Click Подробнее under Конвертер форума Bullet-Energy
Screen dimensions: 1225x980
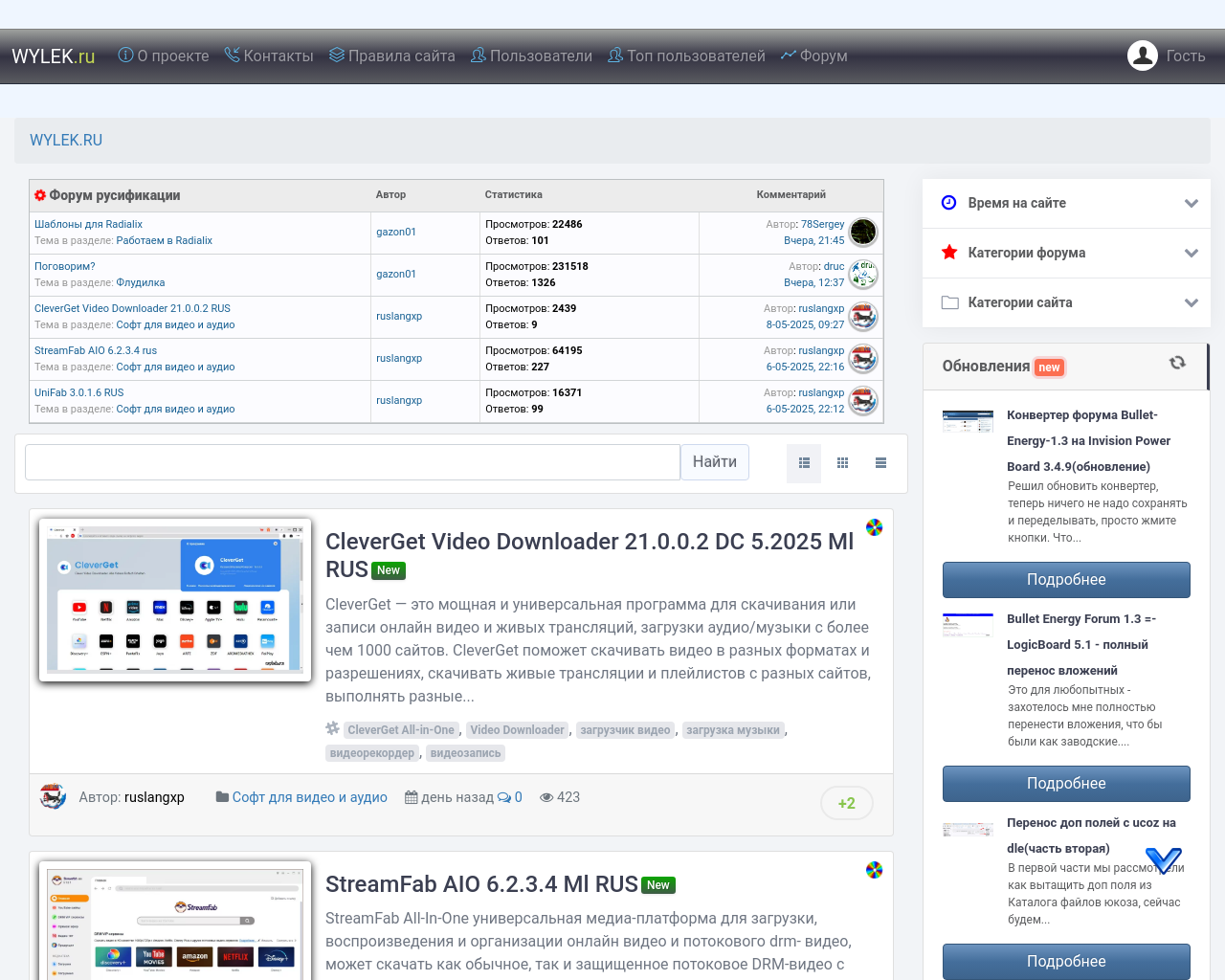click(x=1066, y=580)
